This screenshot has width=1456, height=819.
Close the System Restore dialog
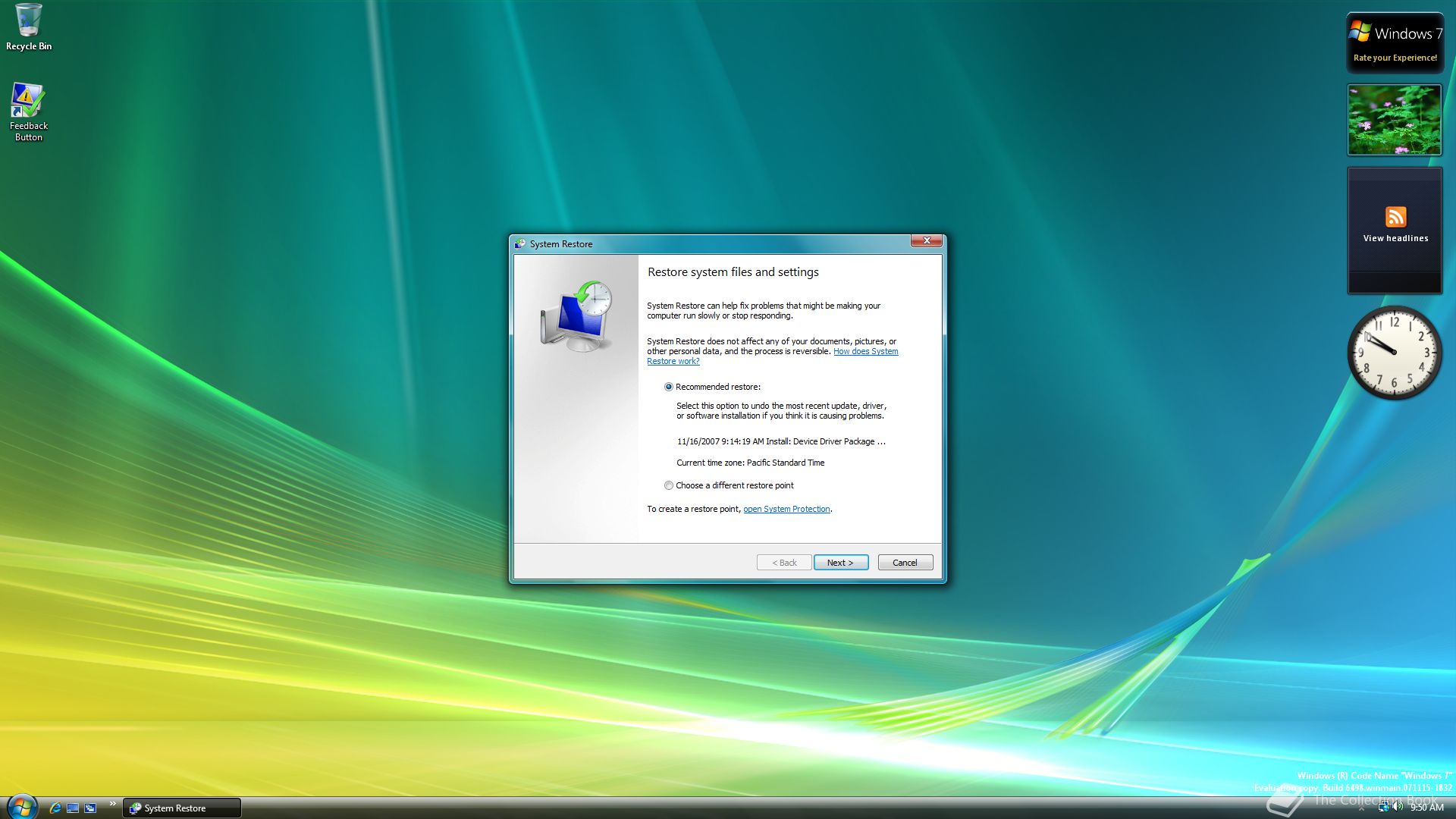pos(926,241)
